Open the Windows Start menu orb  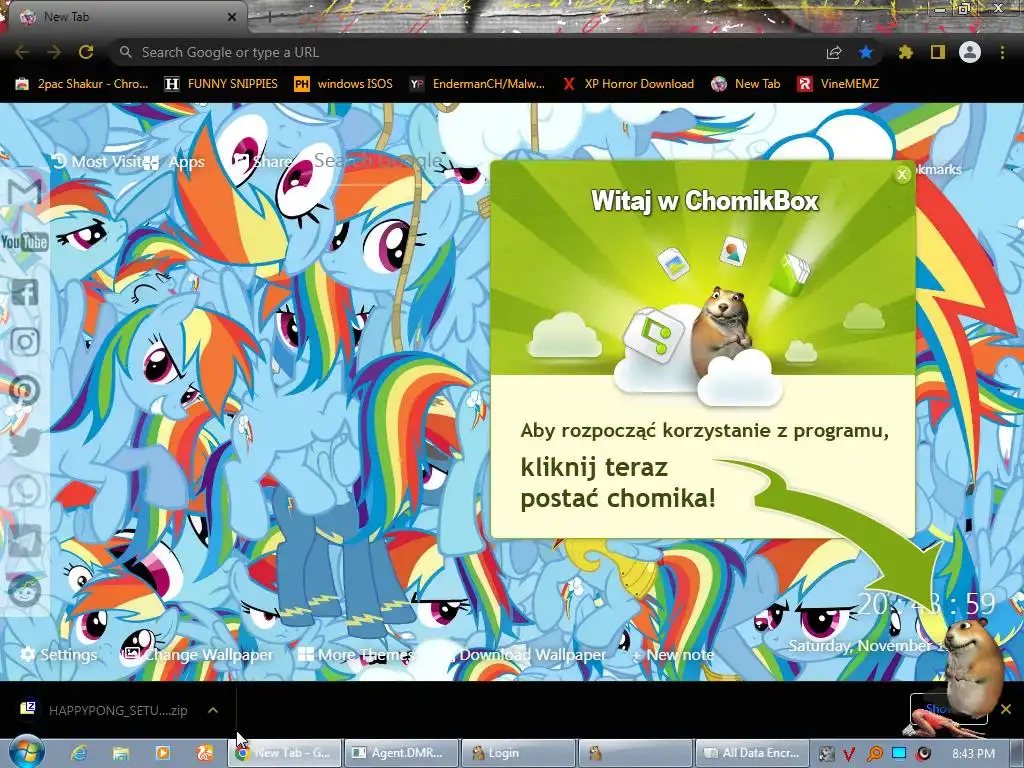[26, 752]
